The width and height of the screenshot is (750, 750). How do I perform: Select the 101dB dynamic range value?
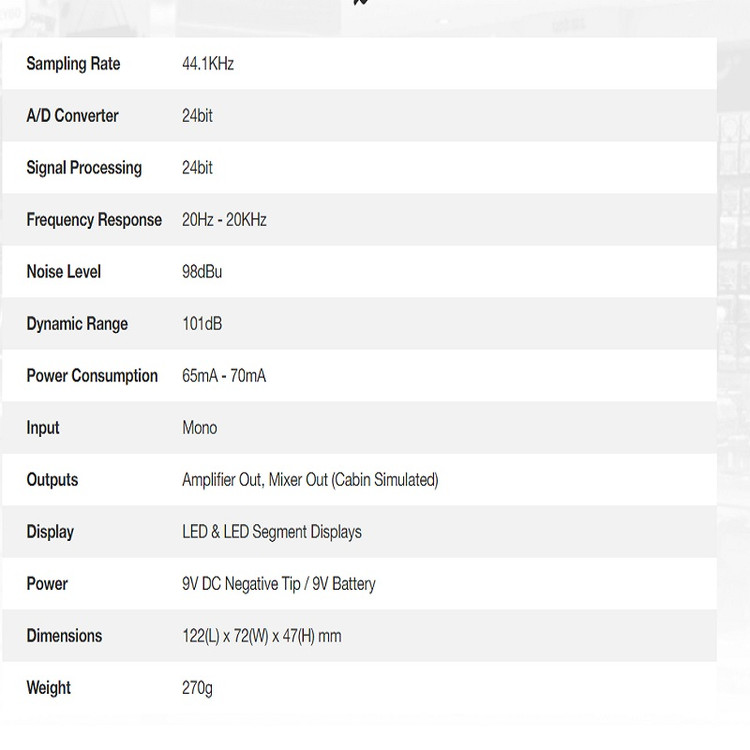click(202, 324)
